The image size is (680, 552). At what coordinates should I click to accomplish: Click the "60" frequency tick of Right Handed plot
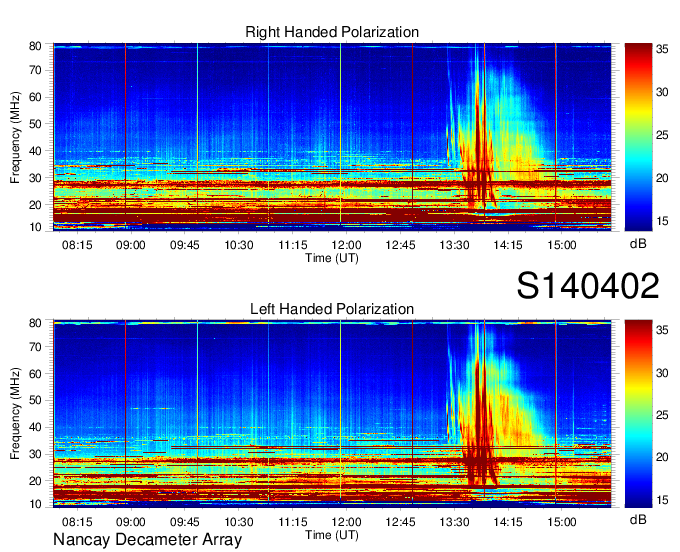35,97
